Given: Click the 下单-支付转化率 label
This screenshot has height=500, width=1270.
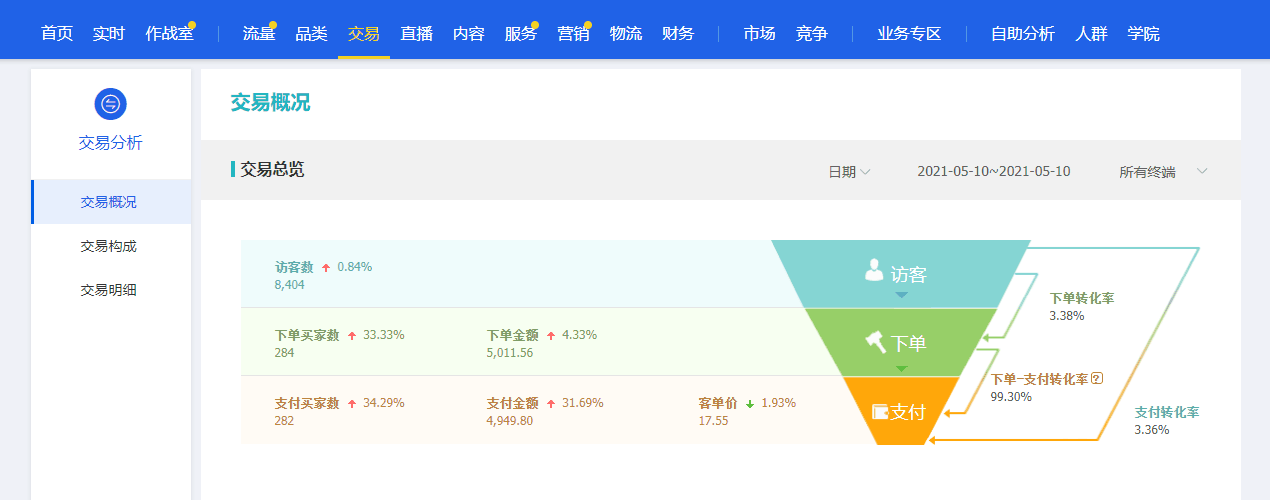Looking at the screenshot, I should point(1039,379).
